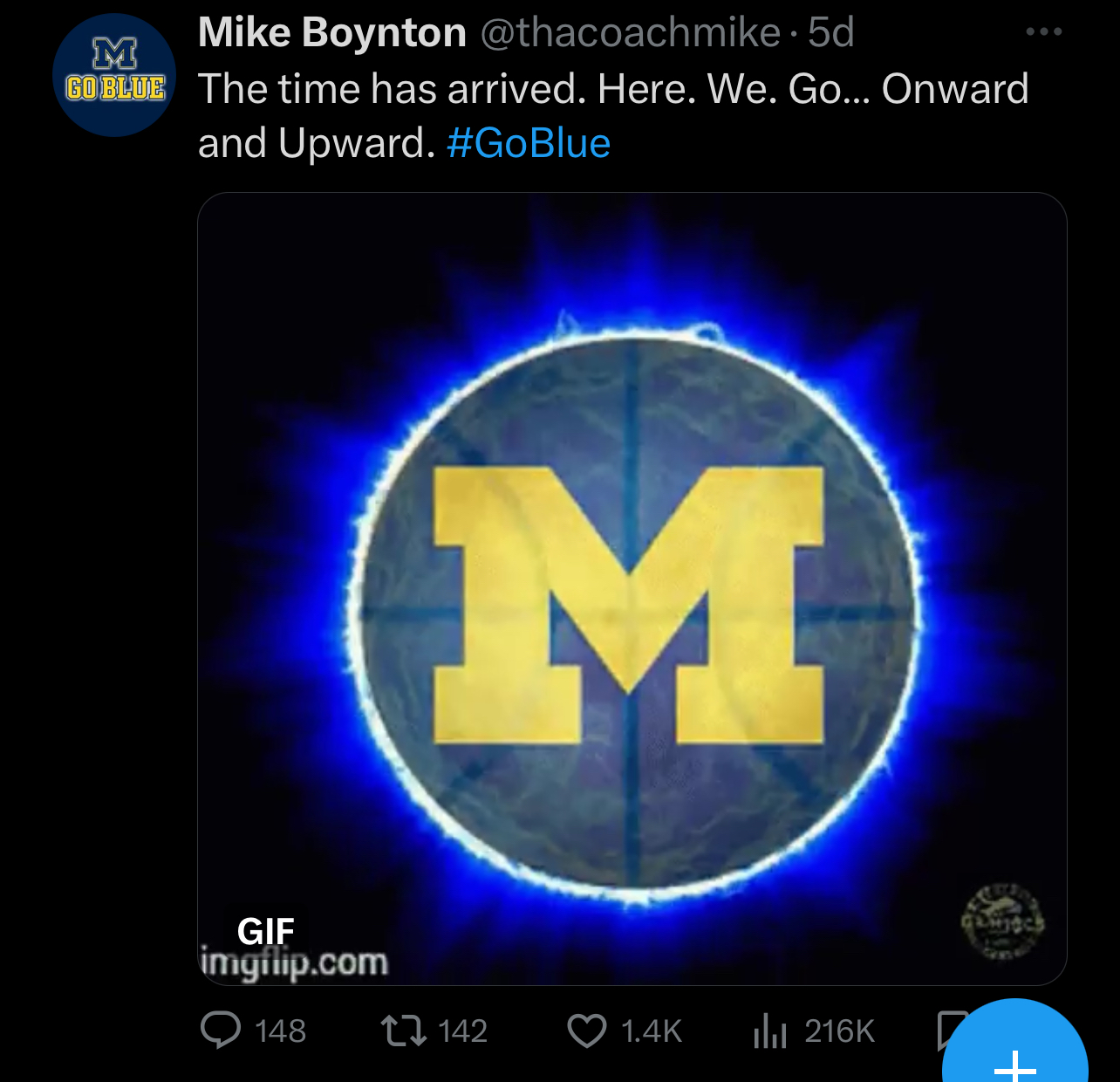Viewport: 1120px width, 1082px height.
Task: Tap the GIF badge label on the media
Action: coord(266,931)
